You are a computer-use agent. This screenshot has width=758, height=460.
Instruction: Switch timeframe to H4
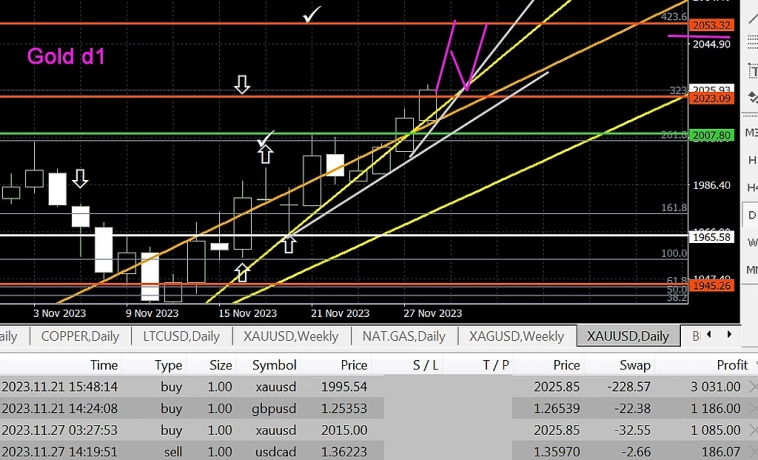click(751, 188)
